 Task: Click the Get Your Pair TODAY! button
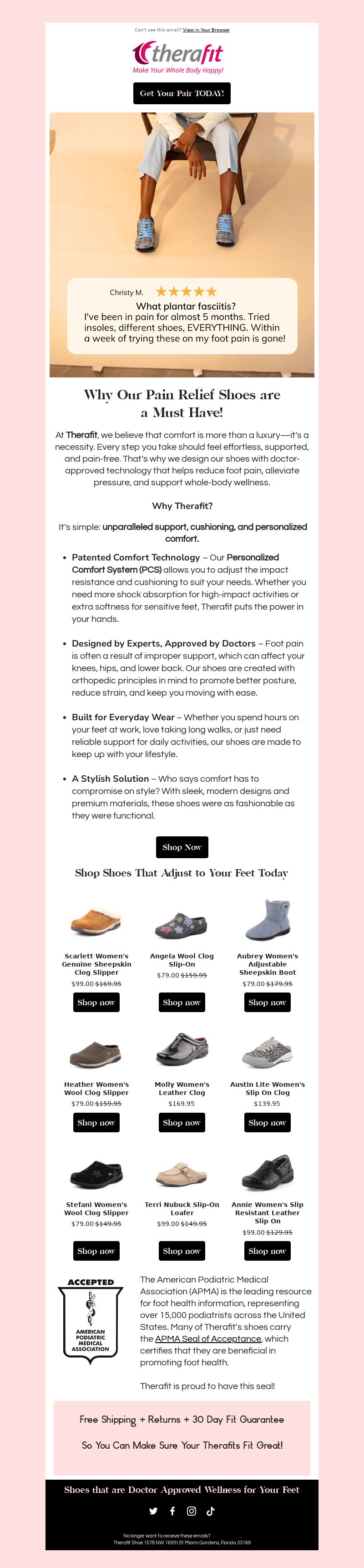(x=182, y=93)
